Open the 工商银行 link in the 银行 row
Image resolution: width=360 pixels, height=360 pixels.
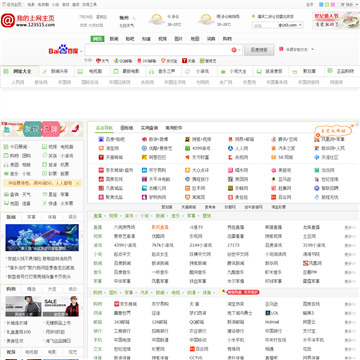pyautogui.click(x=123, y=331)
